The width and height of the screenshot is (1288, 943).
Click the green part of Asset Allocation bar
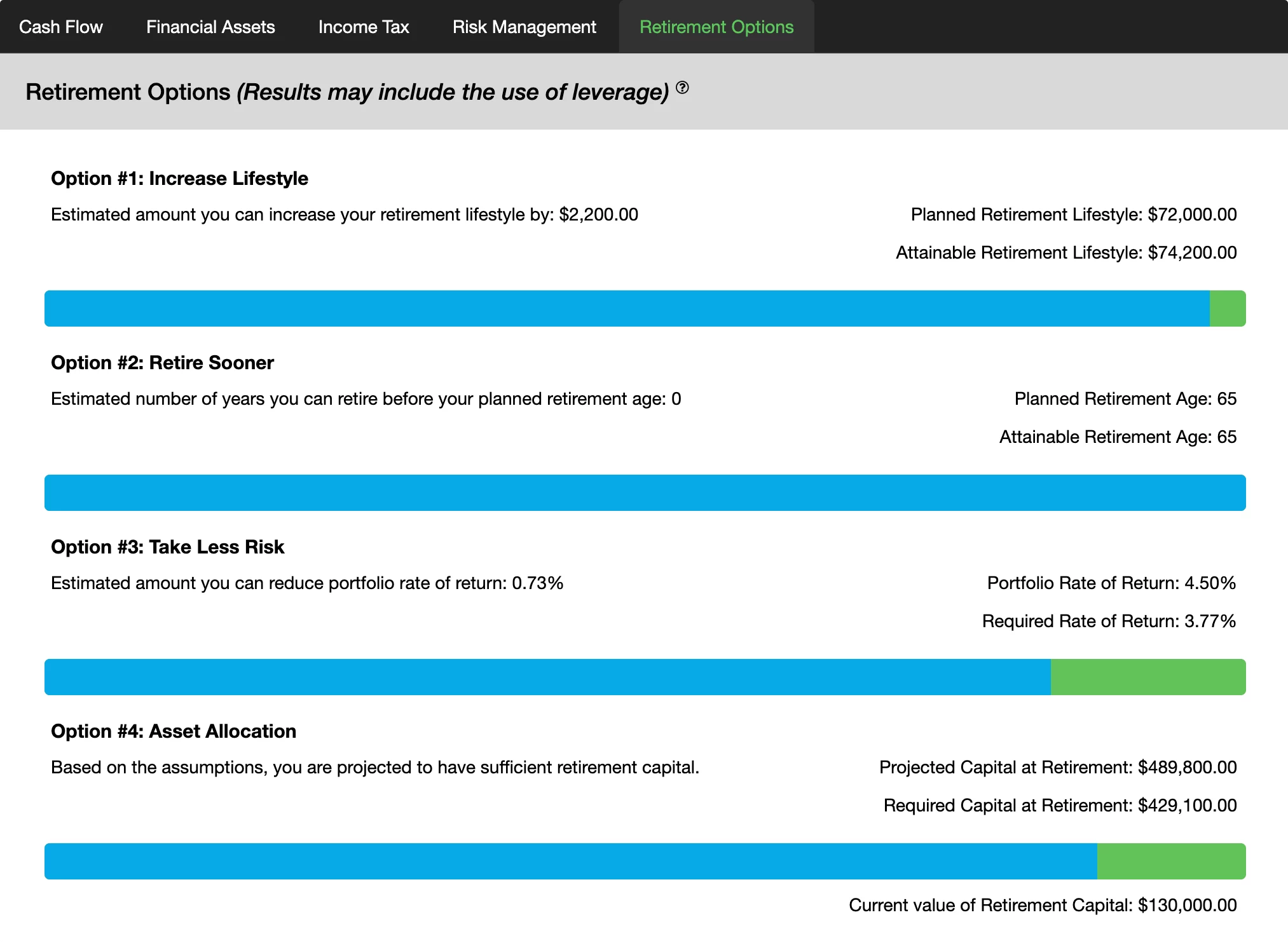click(x=1171, y=862)
